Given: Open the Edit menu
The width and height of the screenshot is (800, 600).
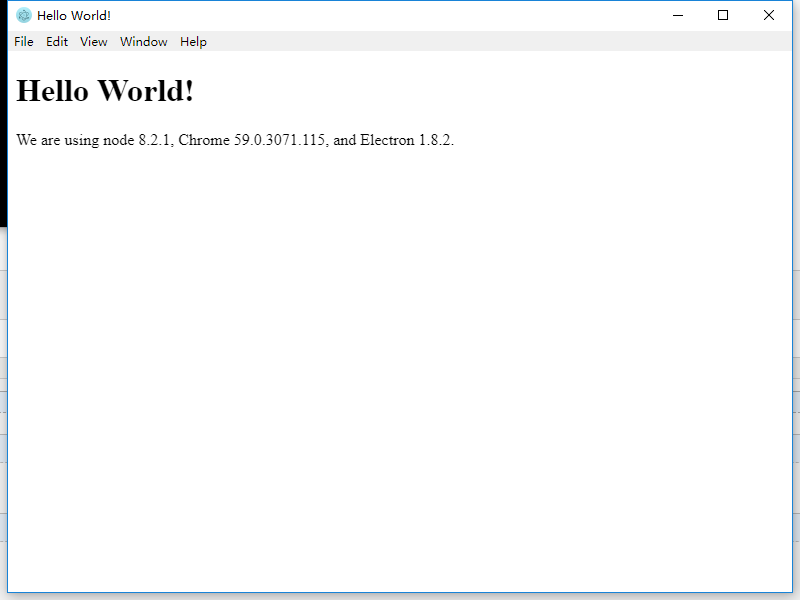Looking at the screenshot, I should point(57,42).
